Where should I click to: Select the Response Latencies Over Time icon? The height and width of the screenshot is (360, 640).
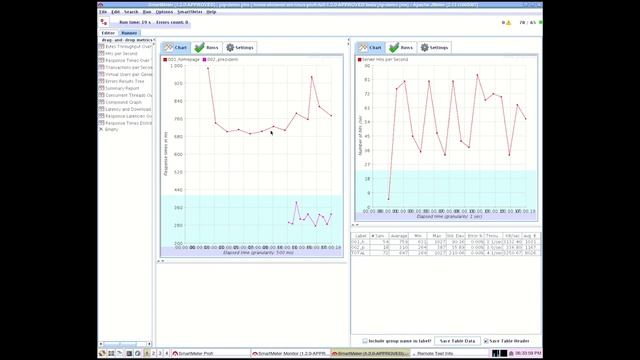(101, 116)
